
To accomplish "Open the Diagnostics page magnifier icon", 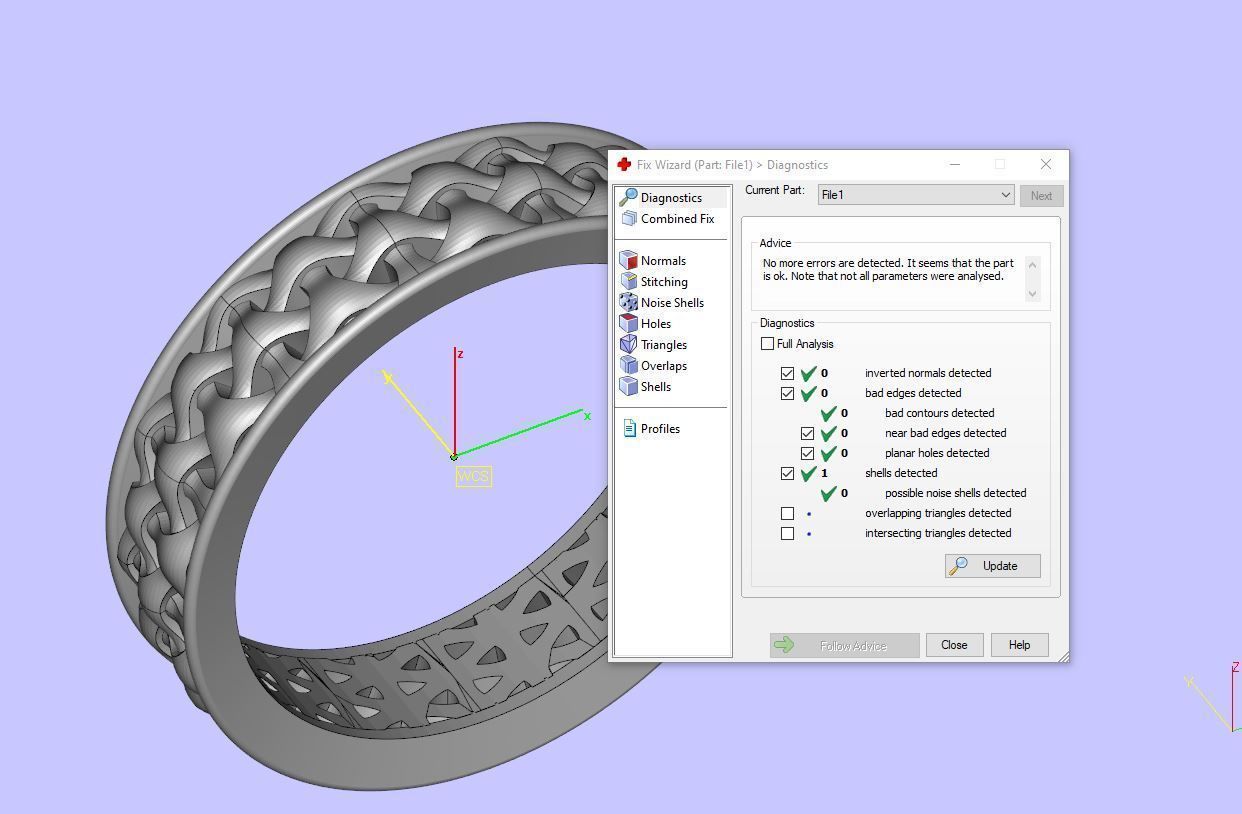I will tap(628, 198).
